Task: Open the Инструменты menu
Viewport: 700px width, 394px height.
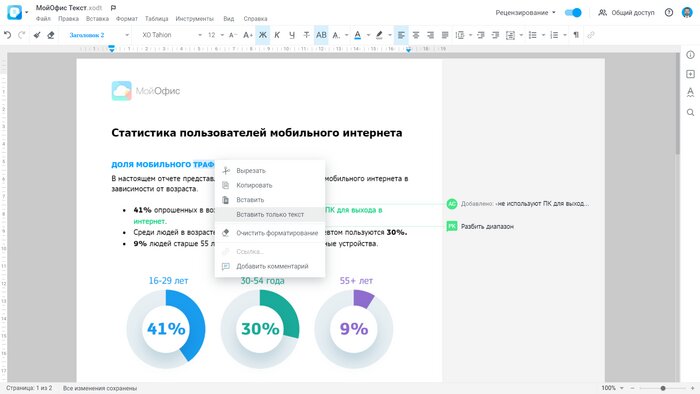Action: [195, 19]
